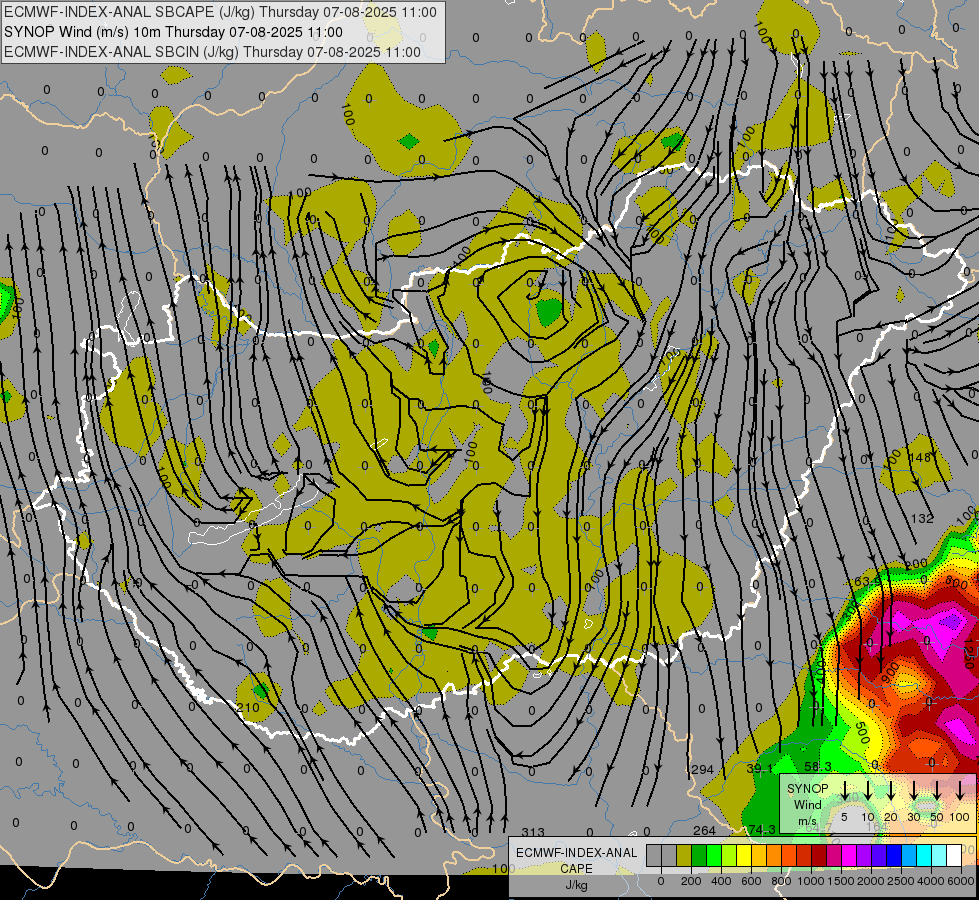Click the 800 tick on CAPE scale
The height and width of the screenshot is (900, 979).
click(x=781, y=881)
